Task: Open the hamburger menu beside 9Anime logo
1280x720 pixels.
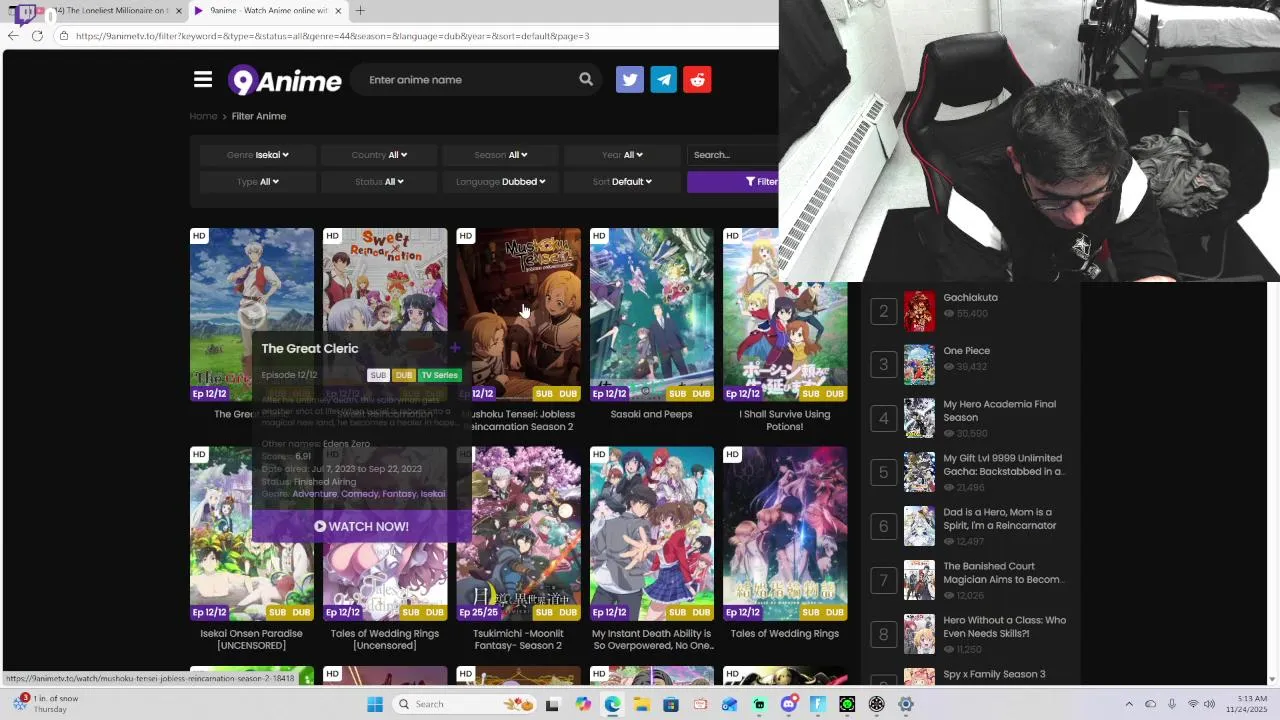Action: pos(203,80)
